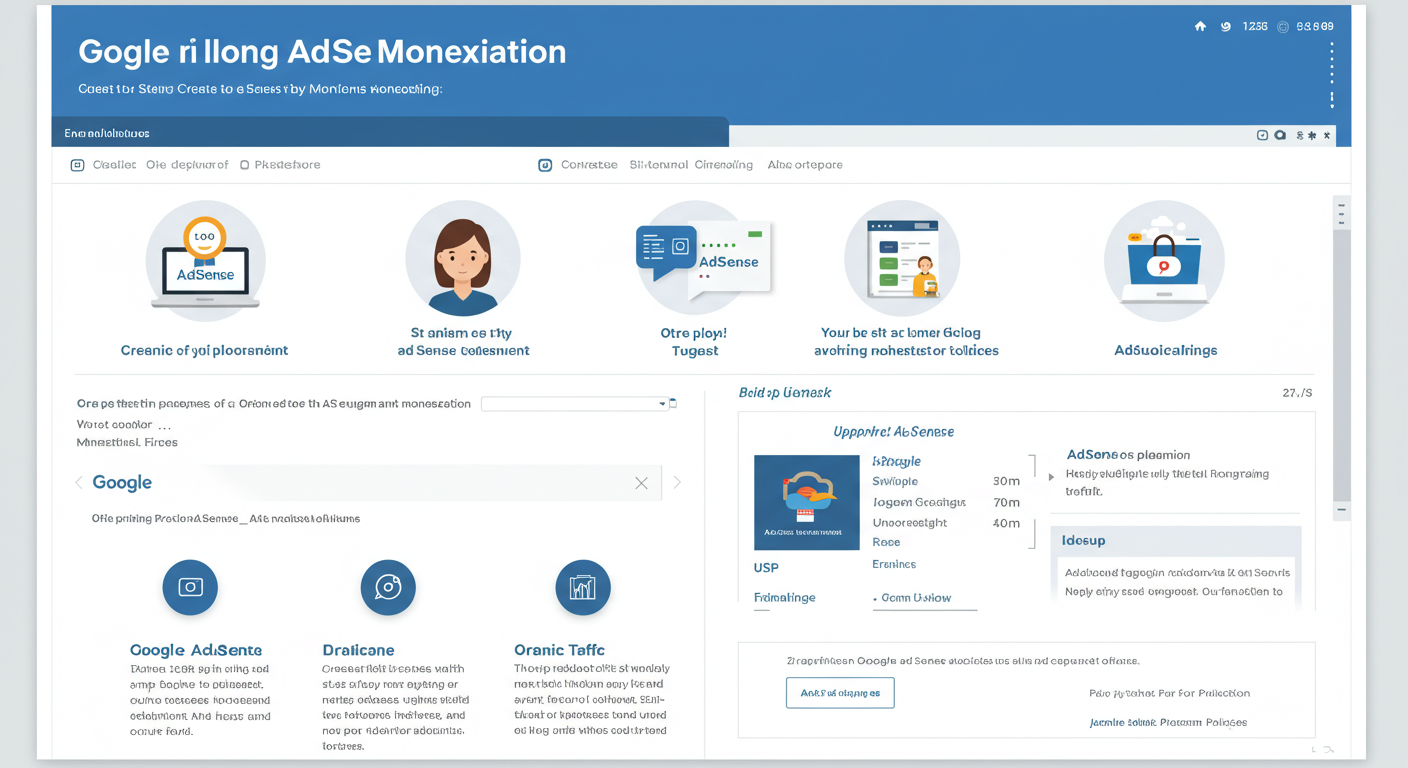Screen dimensions: 1408x768
Task: Click the 40m value in the list
Action: (x=1006, y=524)
